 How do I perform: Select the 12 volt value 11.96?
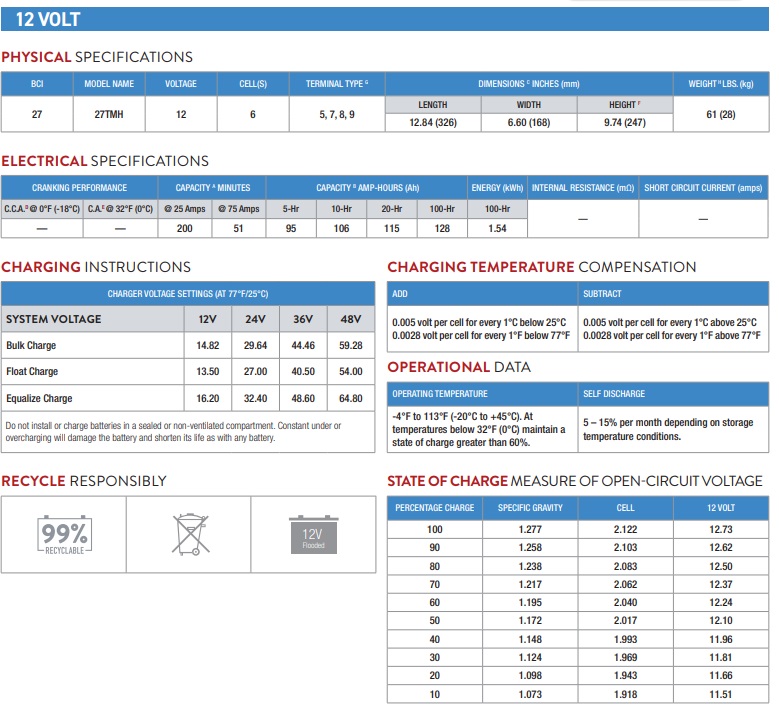(x=720, y=639)
